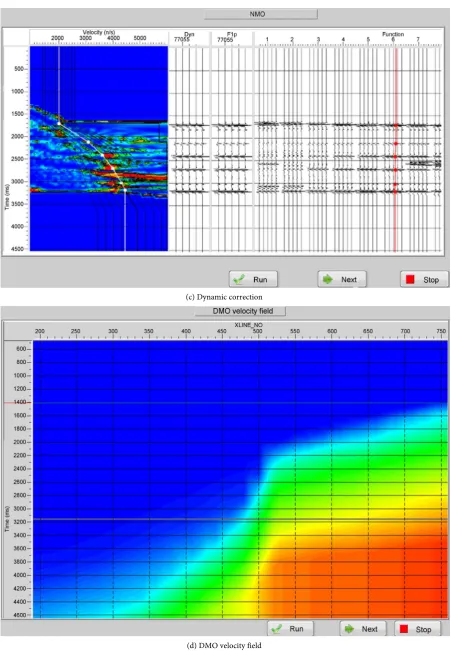This screenshot has height=651, width=451.
Task: Stop the NMO dynamic correction process
Action: pyautogui.click(x=424, y=279)
